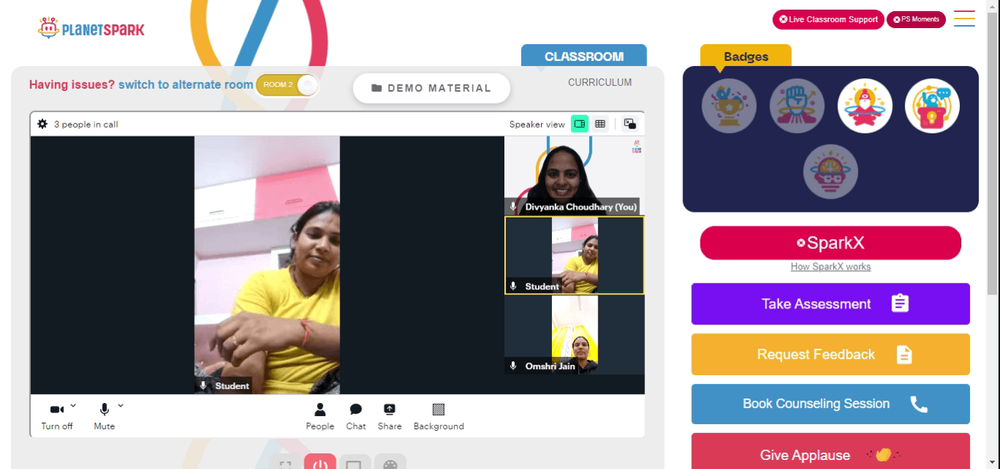Open the People panel
This screenshot has height=469, width=1000.
pos(320,416)
